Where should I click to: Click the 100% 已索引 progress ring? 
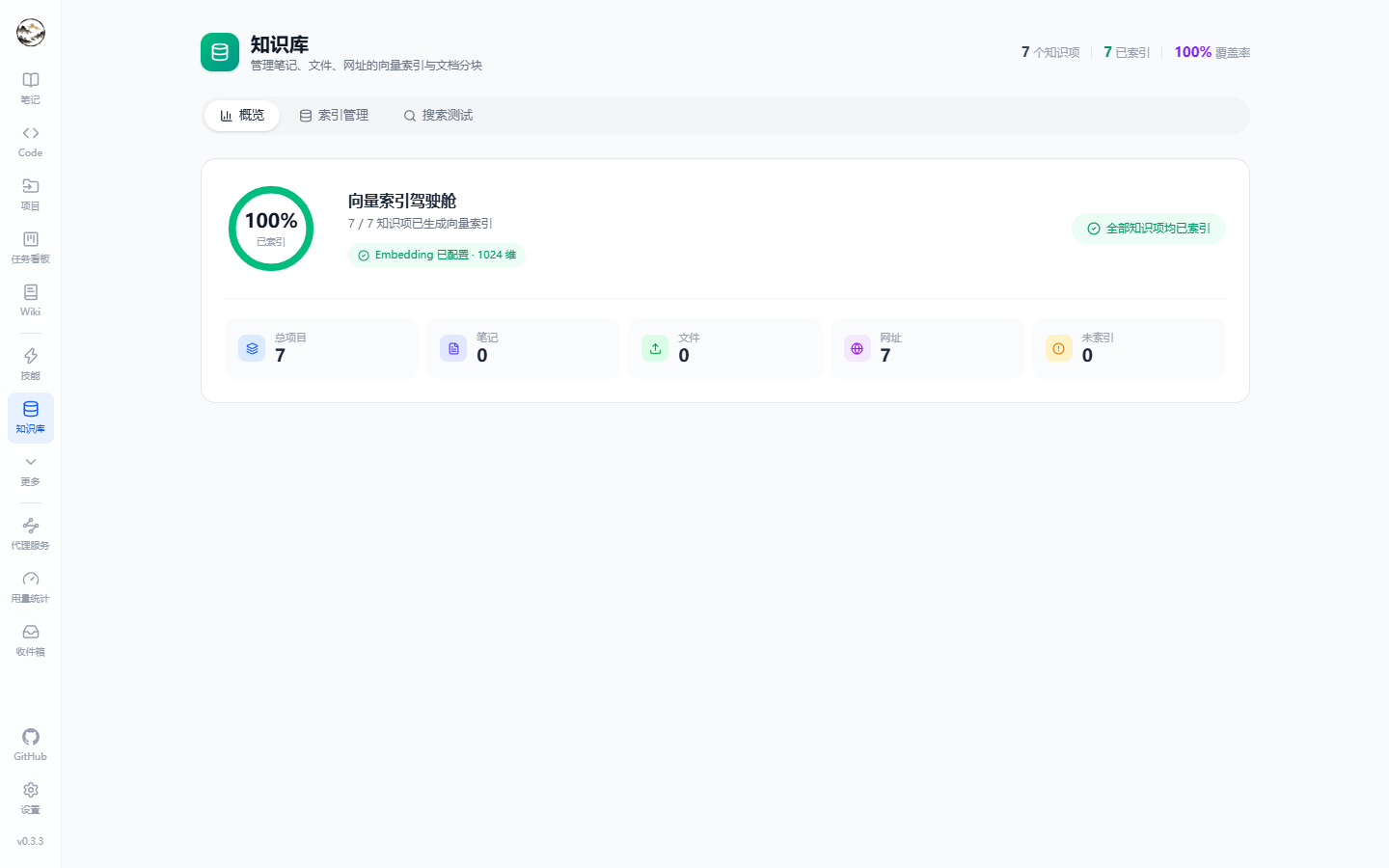271,229
